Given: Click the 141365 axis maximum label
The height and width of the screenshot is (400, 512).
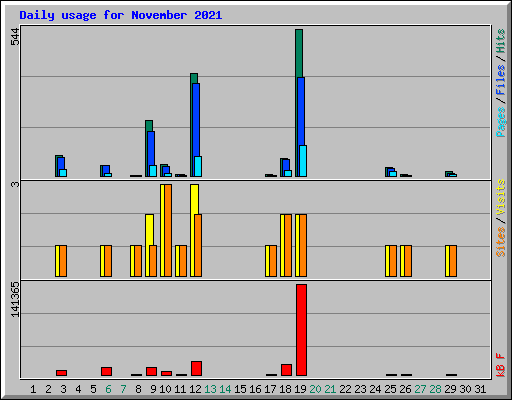Looking at the screenshot, I should 15,299.
